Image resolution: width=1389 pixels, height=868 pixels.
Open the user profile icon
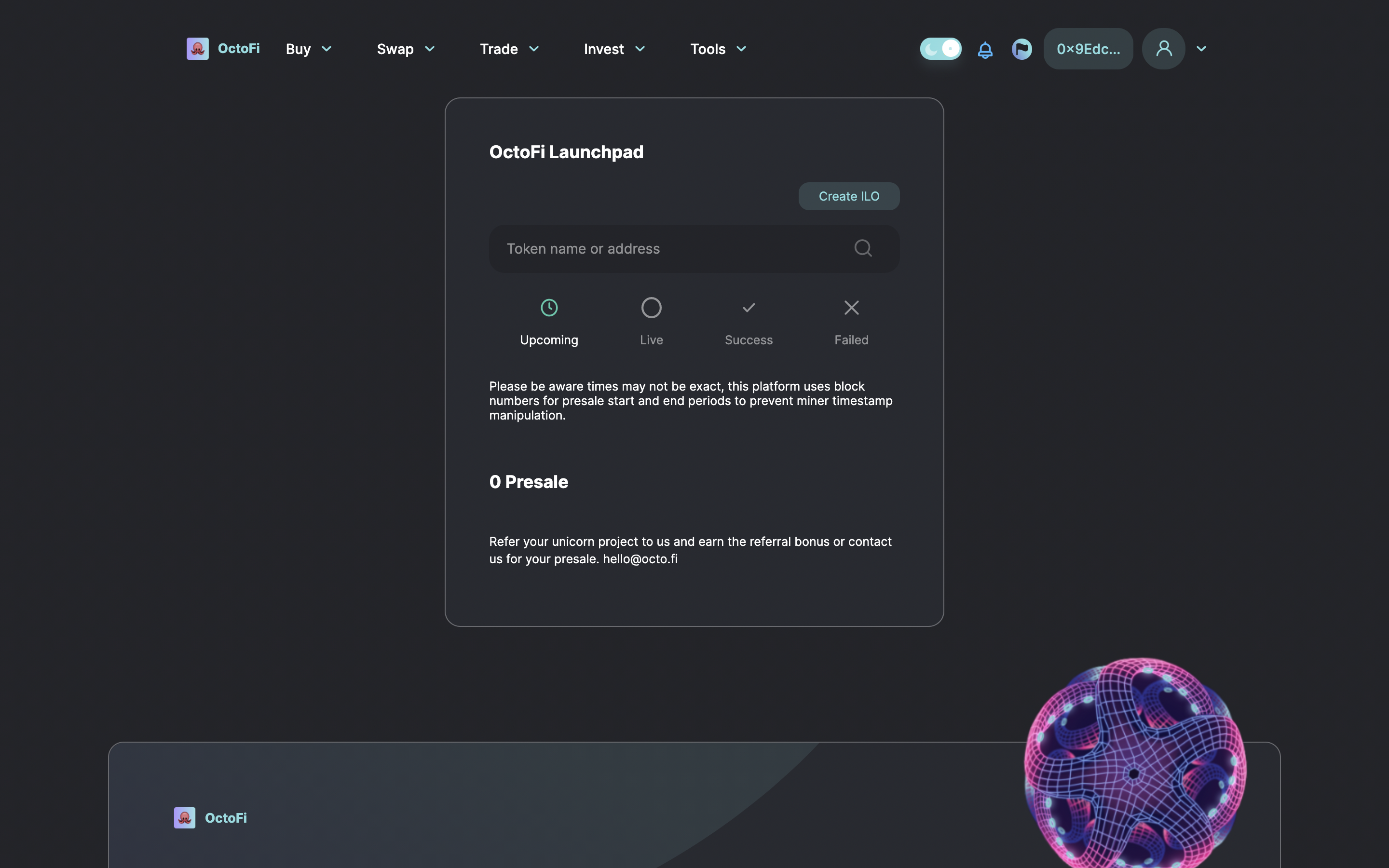pos(1163,49)
